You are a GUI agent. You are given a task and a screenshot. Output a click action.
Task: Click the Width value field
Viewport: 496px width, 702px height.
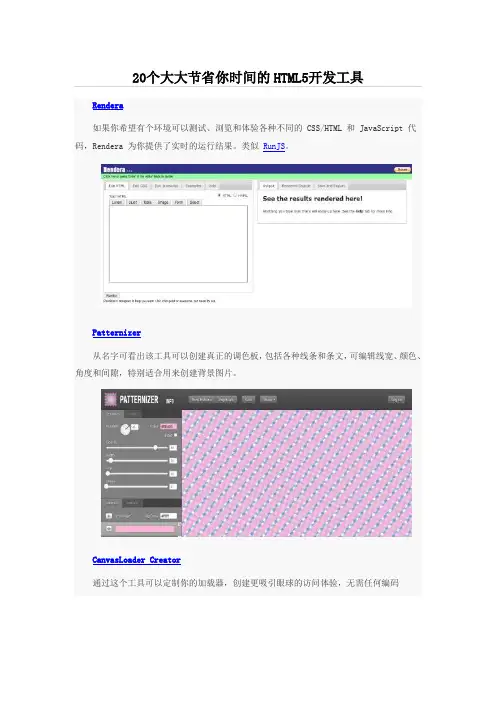[173, 461]
